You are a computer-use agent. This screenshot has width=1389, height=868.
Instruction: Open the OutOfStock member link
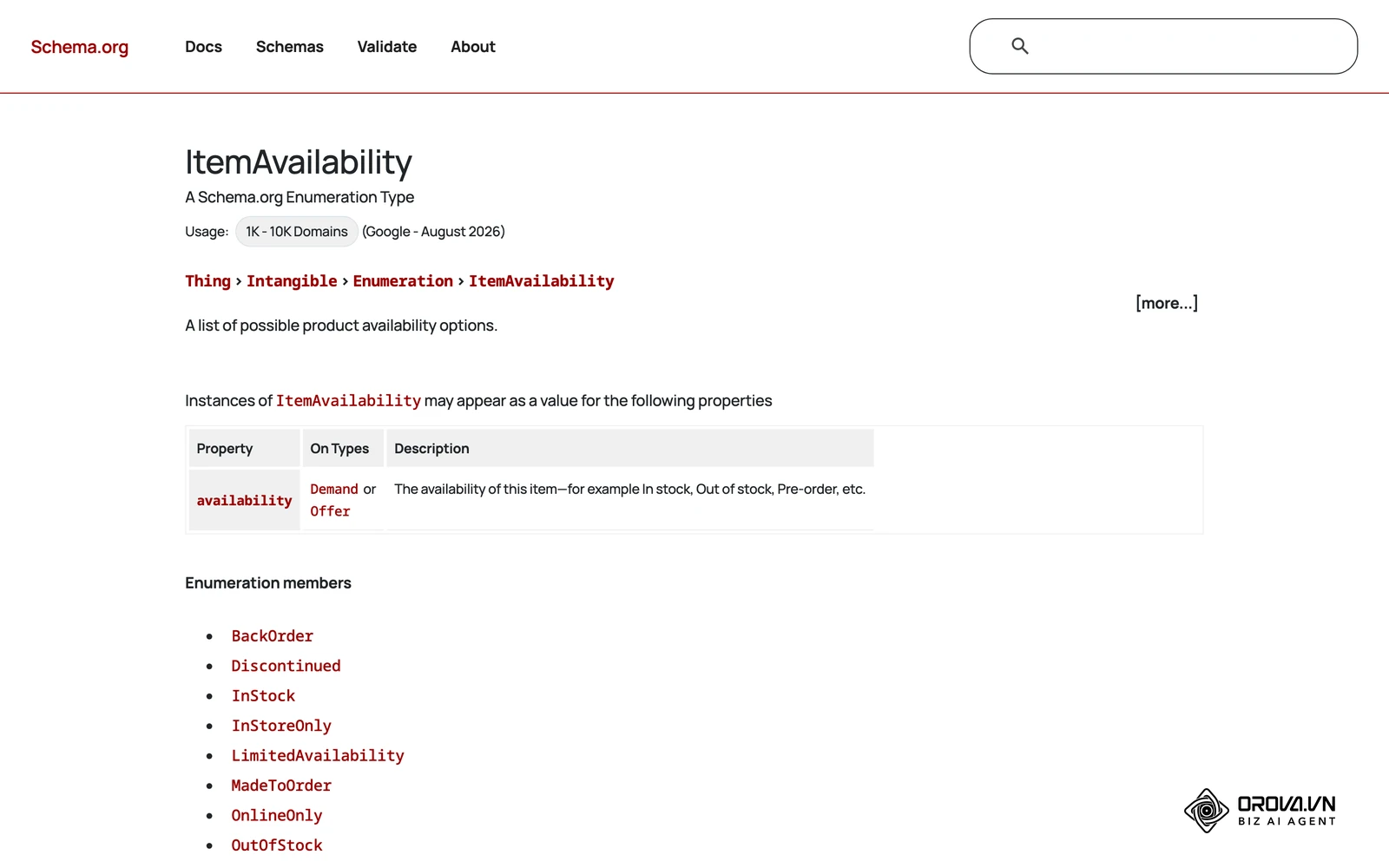(277, 845)
